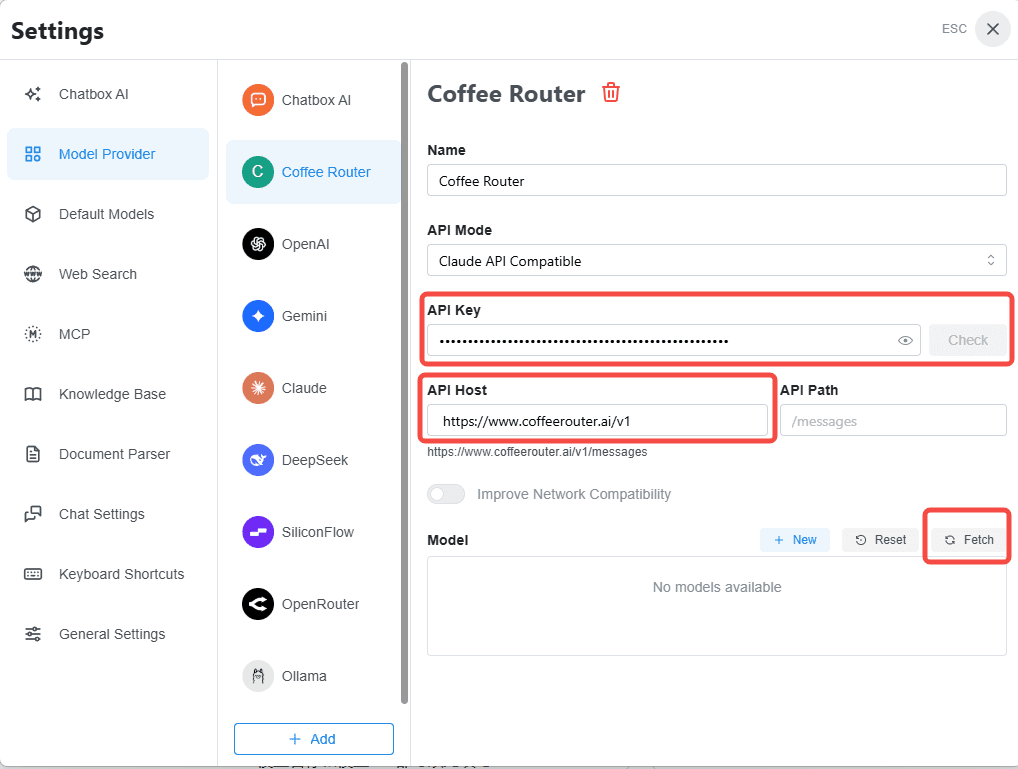This screenshot has height=769, width=1018.
Task: Open the Default Models settings section
Action: pos(106,214)
